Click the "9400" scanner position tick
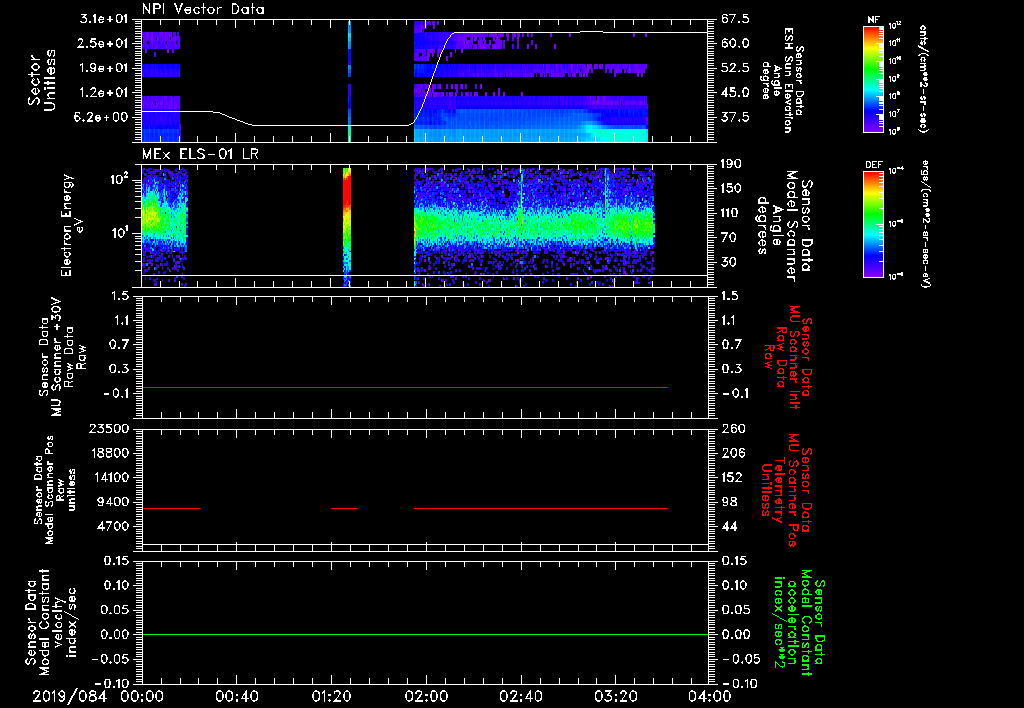Viewport: 1024px width, 708px height. point(112,502)
